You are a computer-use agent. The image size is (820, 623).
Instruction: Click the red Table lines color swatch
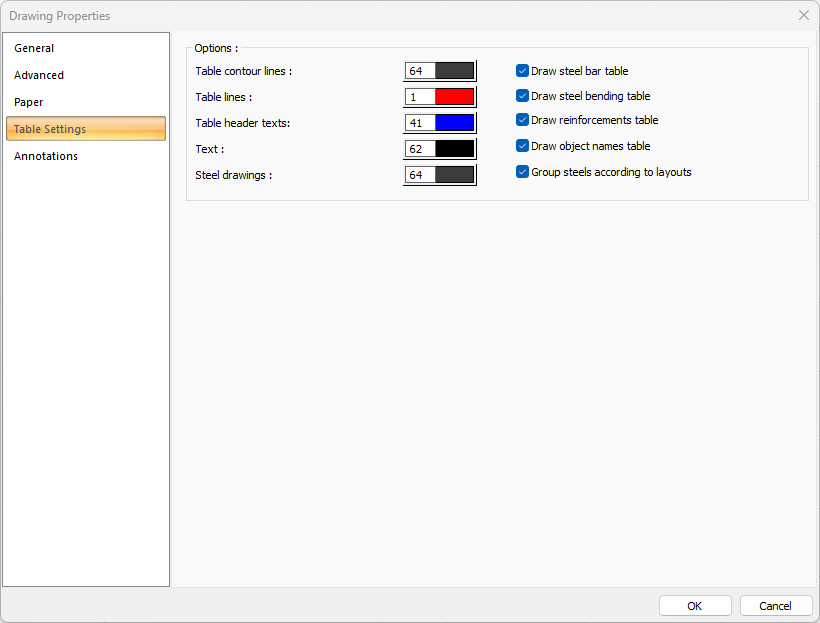[x=454, y=97]
